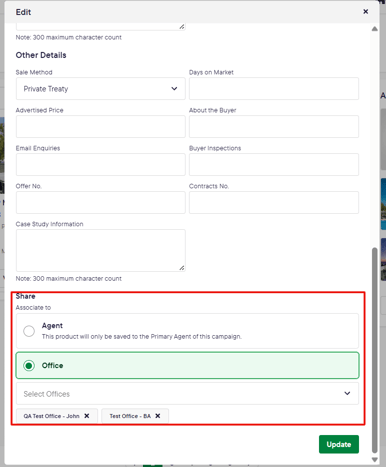
Task: Click the Update button
Action: (339, 444)
